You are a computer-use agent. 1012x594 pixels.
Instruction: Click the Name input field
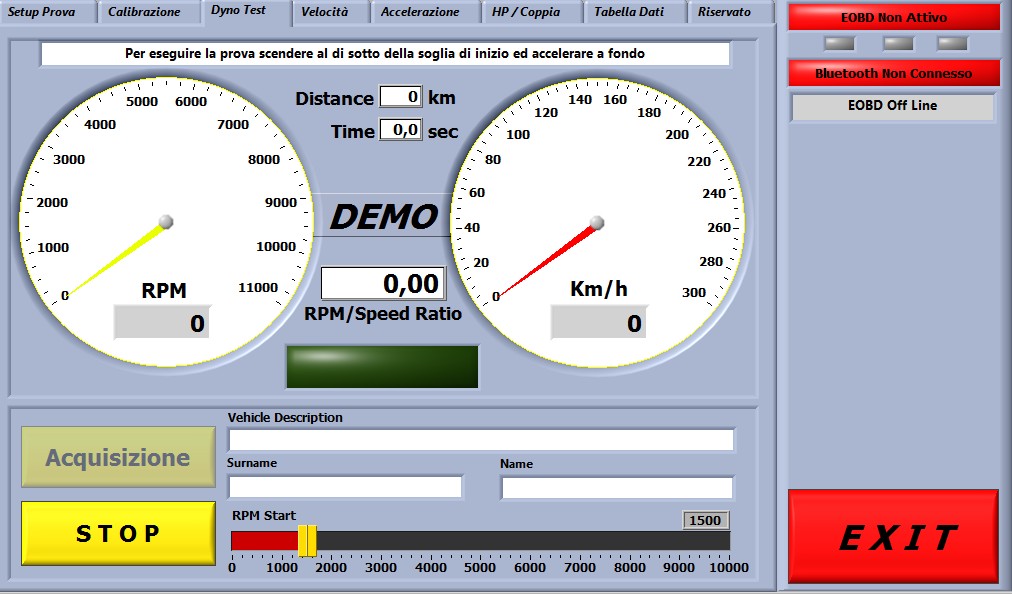[x=617, y=487]
